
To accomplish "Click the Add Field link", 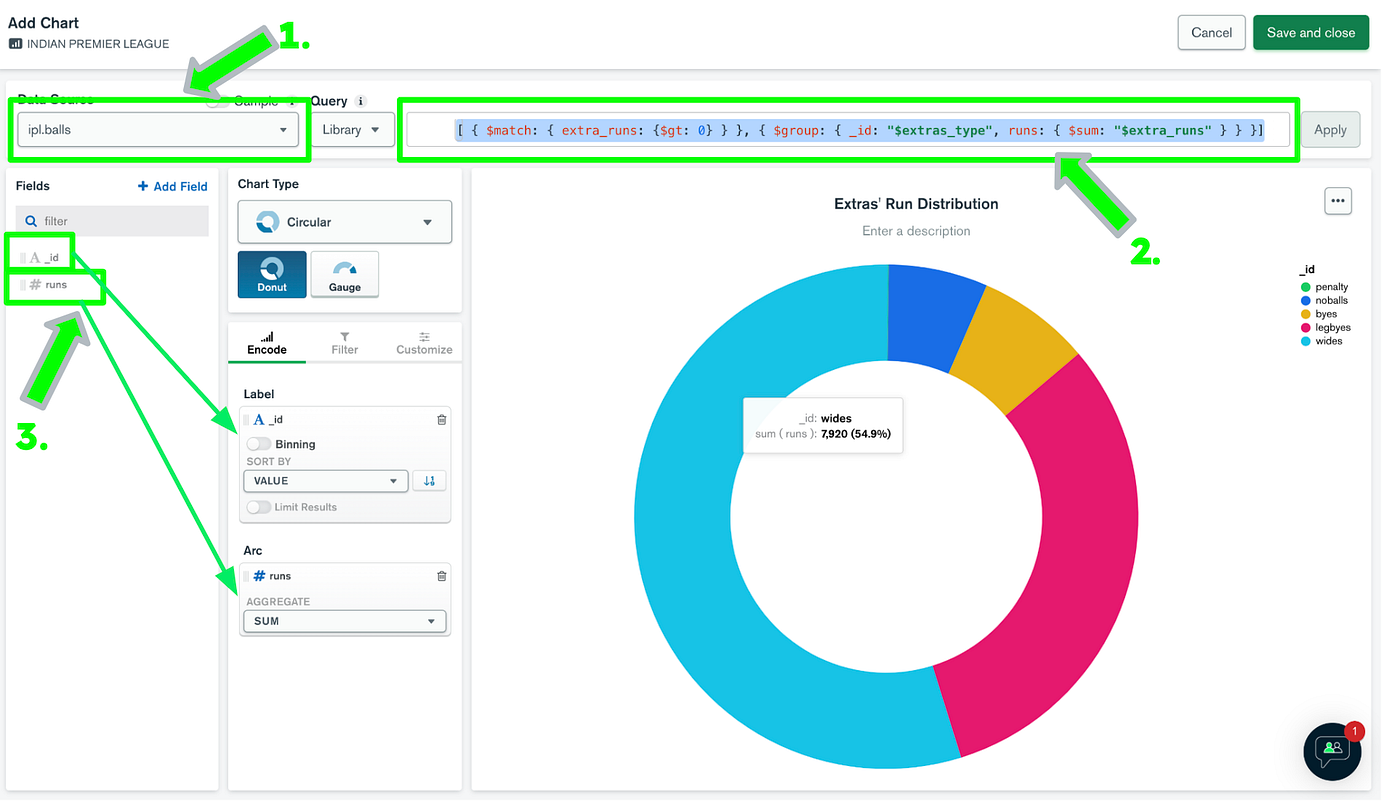I will tap(172, 186).
